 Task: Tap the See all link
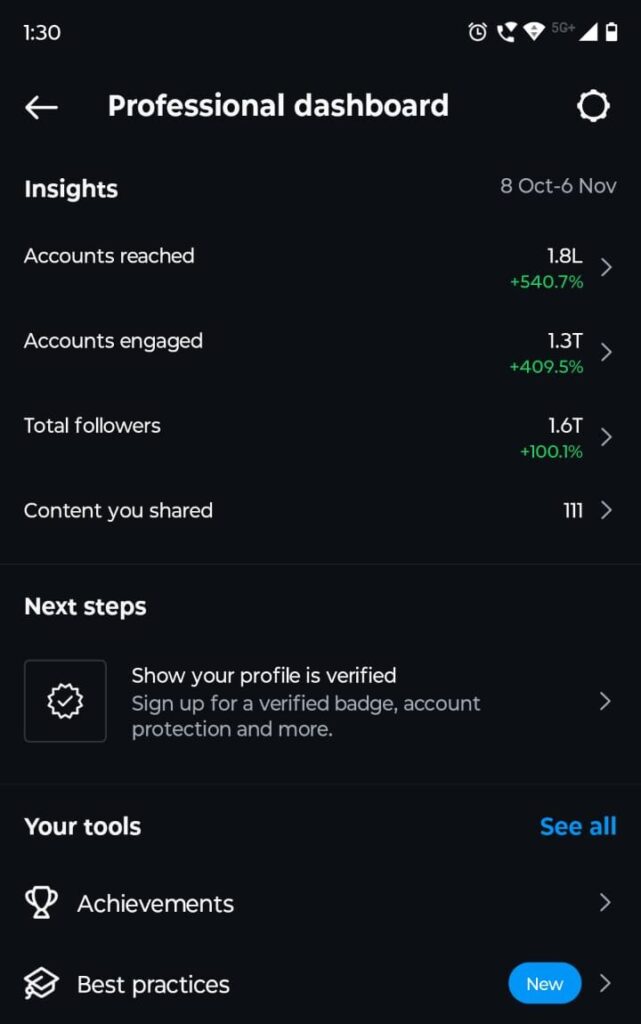[578, 826]
